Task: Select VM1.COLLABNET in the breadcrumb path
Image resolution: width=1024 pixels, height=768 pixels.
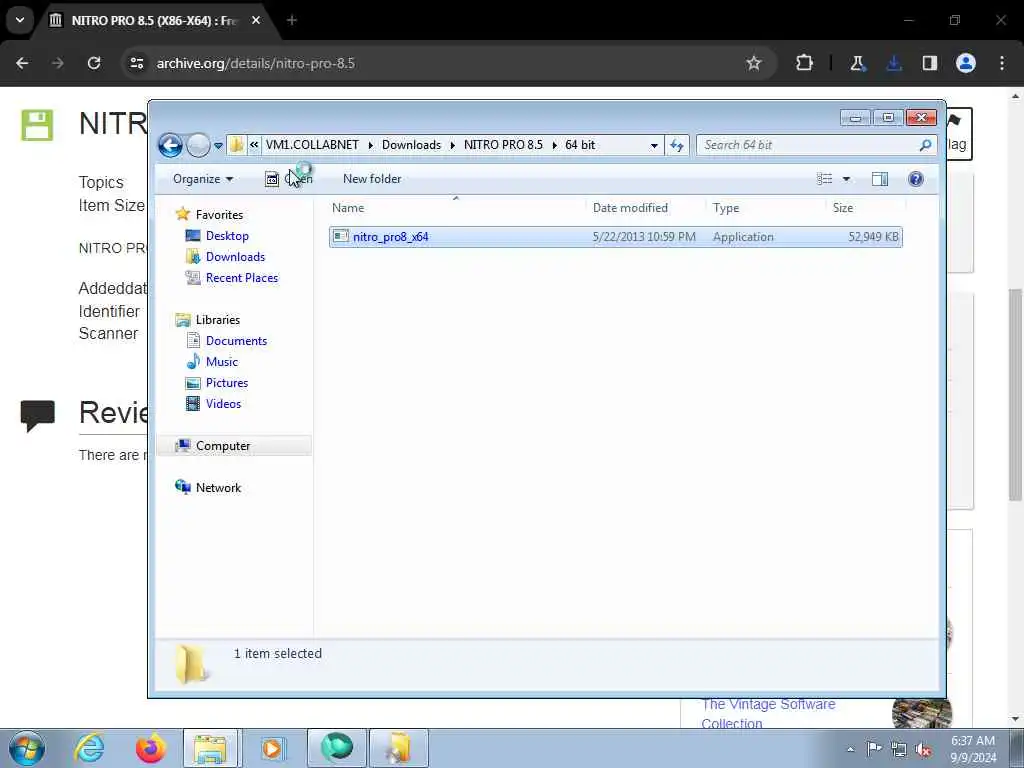Action: [312, 145]
